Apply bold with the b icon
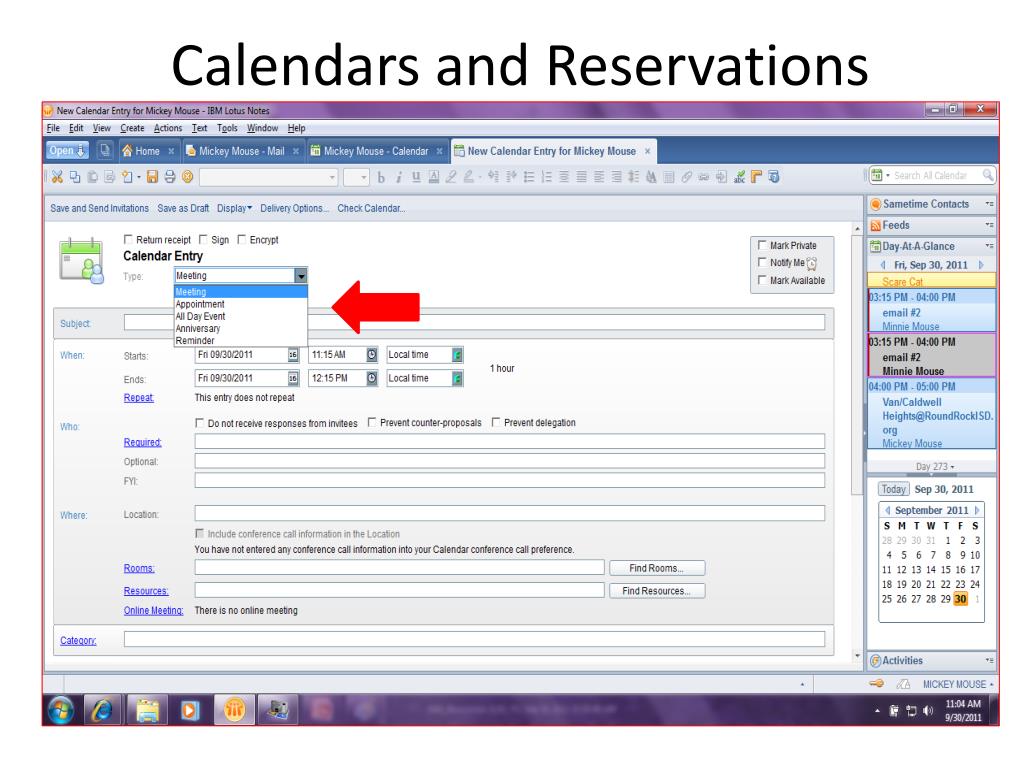 coord(381,177)
